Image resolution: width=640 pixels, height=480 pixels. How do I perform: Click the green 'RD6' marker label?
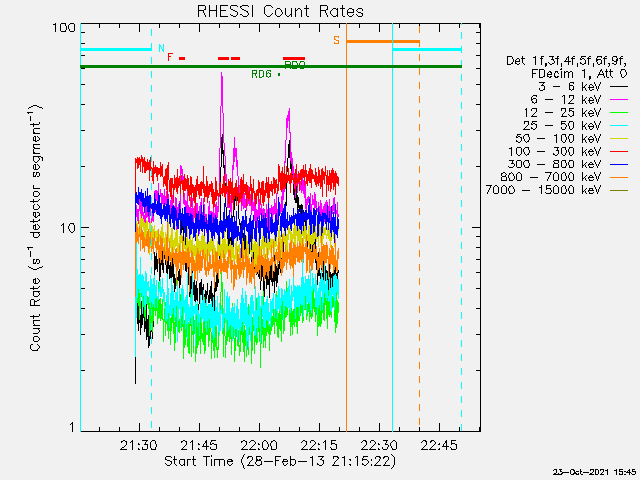(x=261, y=74)
